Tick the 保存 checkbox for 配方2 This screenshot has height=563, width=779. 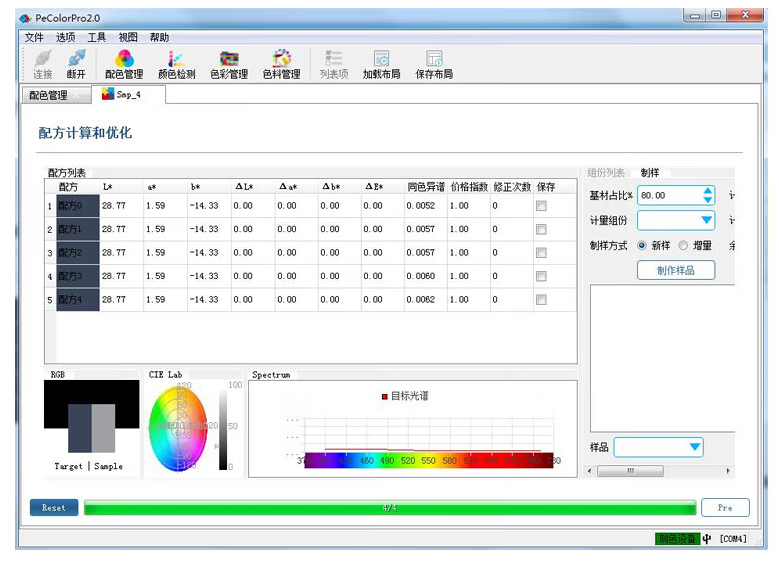(x=542, y=253)
